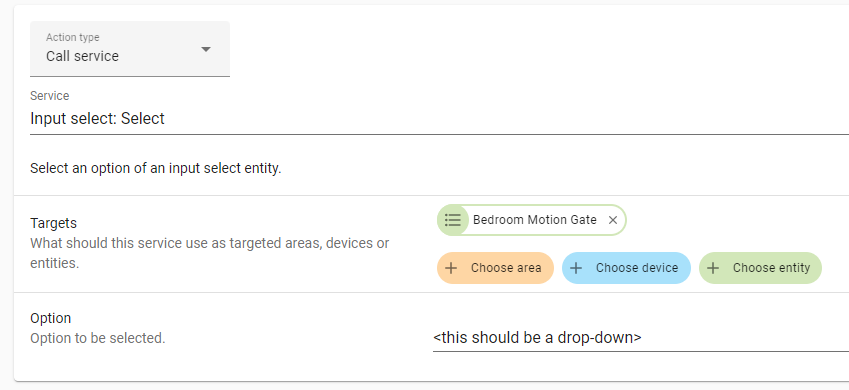Focus the Option text field
The image size is (849, 390).
tap(641, 337)
